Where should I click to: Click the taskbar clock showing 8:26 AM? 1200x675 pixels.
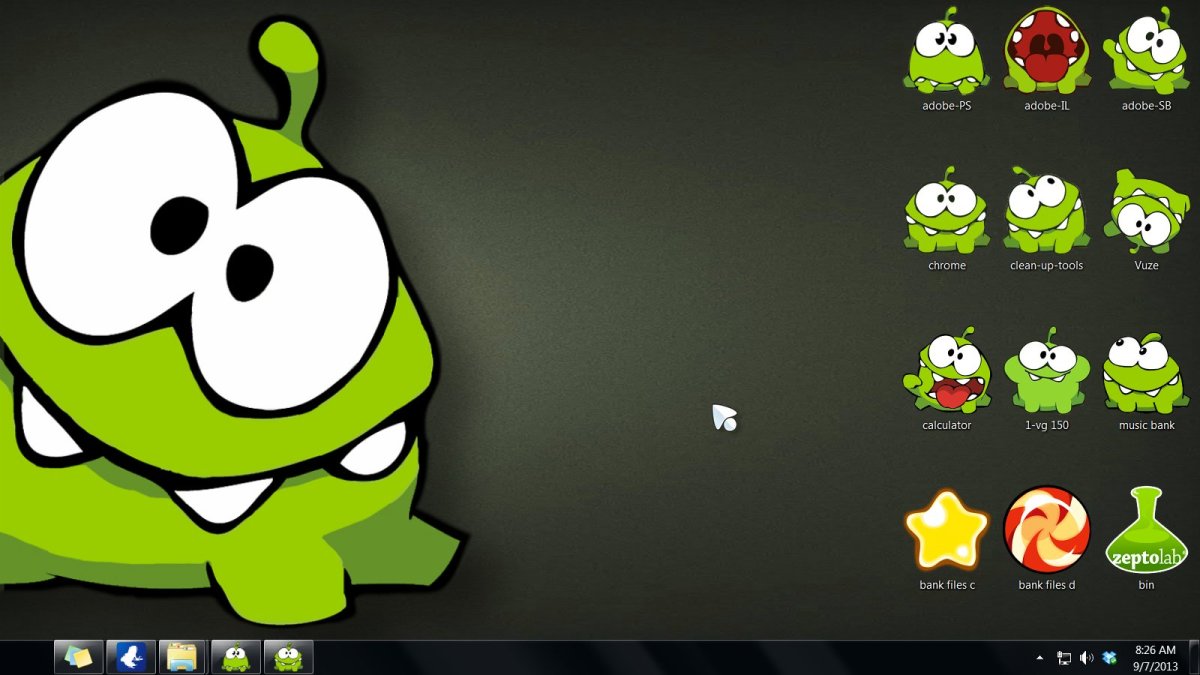click(x=1155, y=657)
